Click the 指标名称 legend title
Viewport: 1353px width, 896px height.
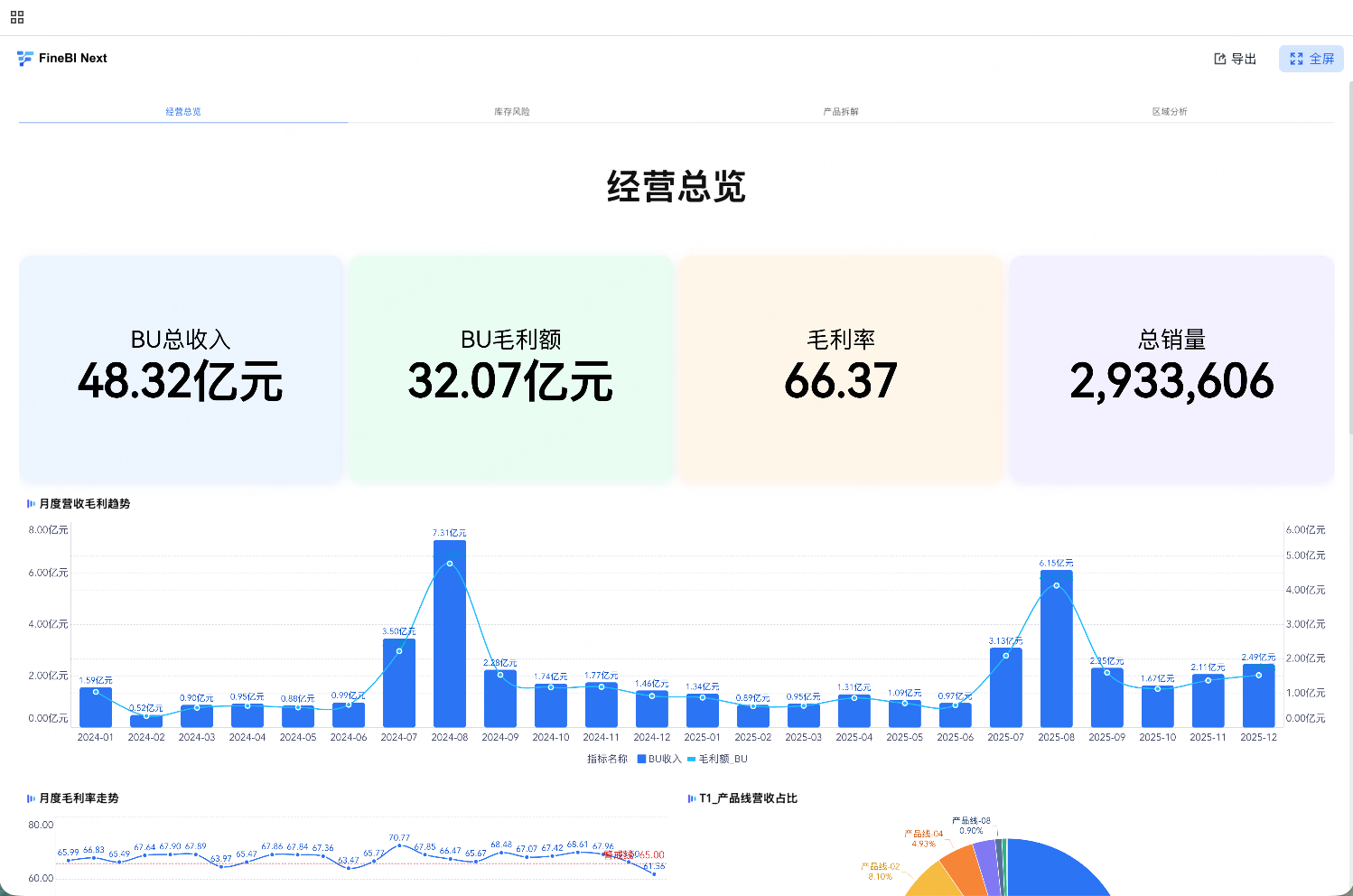(x=607, y=759)
